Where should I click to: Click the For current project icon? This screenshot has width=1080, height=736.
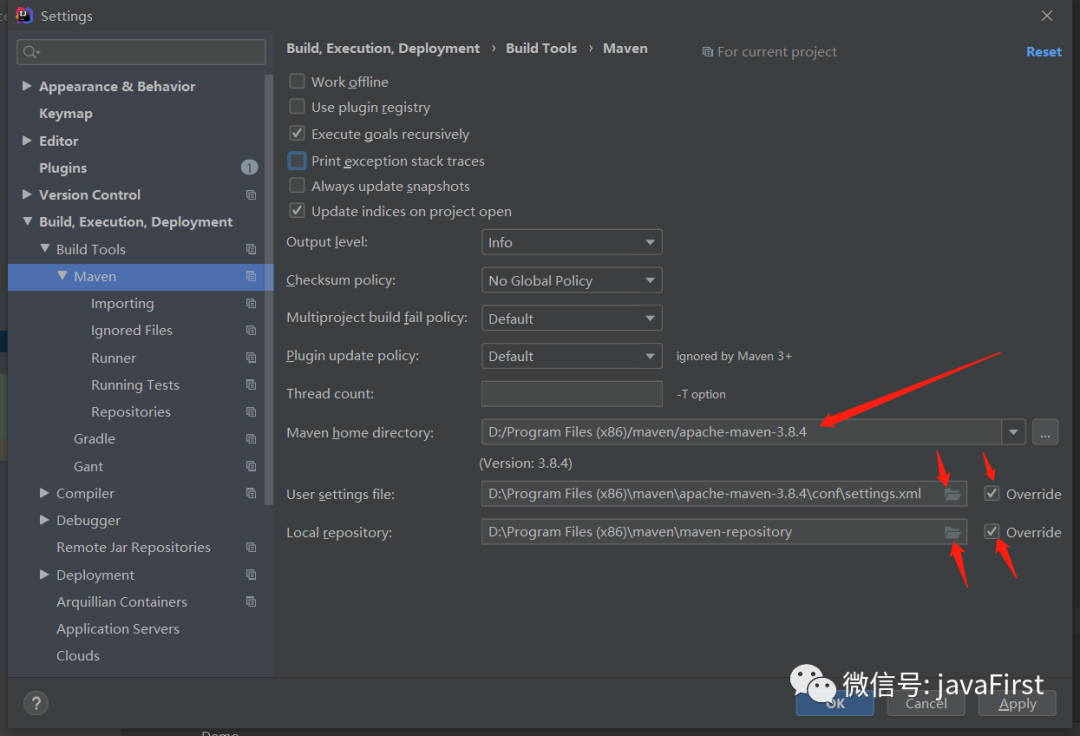click(707, 52)
